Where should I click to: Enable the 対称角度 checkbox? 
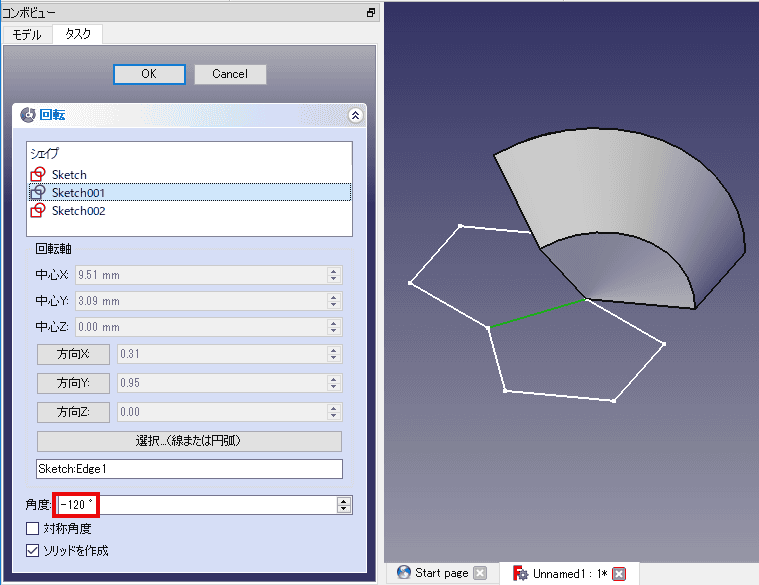(x=32, y=528)
